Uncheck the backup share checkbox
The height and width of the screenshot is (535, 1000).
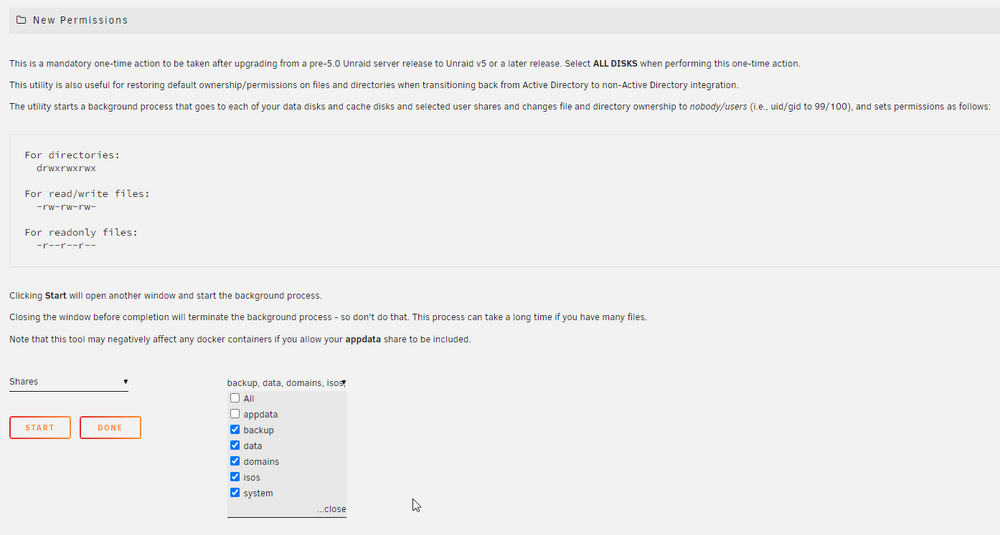coord(235,430)
